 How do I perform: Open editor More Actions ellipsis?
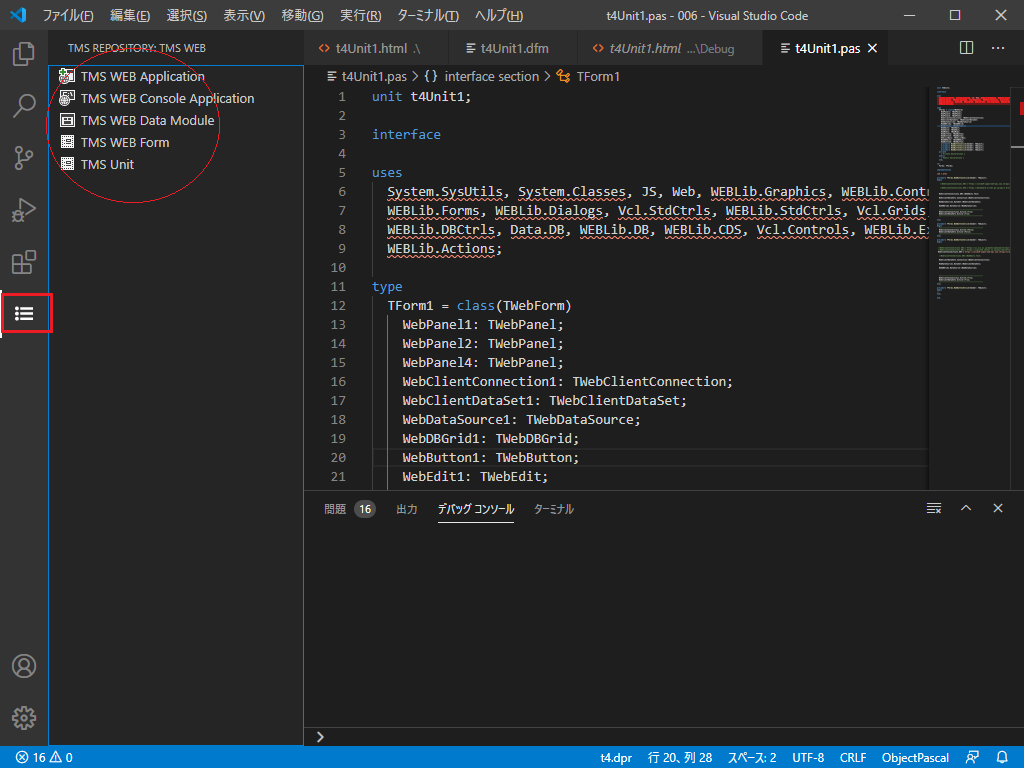998,48
